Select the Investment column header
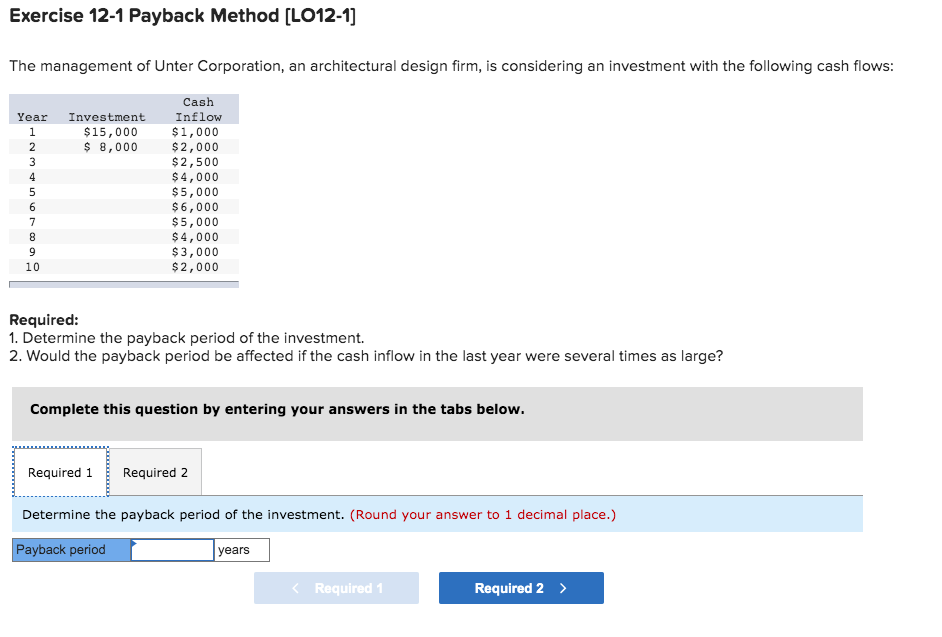The width and height of the screenshot is (942, 637). pyautogui.click(x=106, y=116)
